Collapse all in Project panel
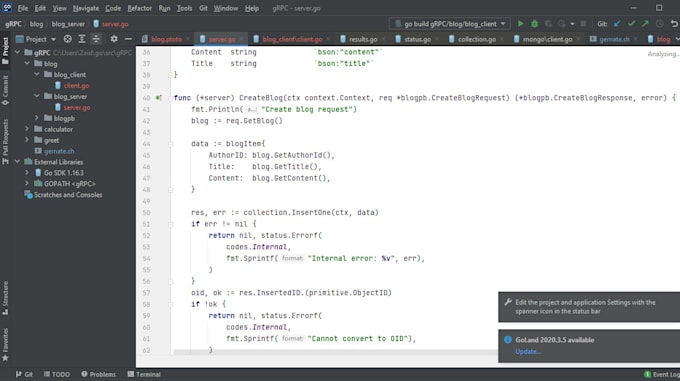The width and height of the screenshot is (680, 381). (x=96, y=39)
